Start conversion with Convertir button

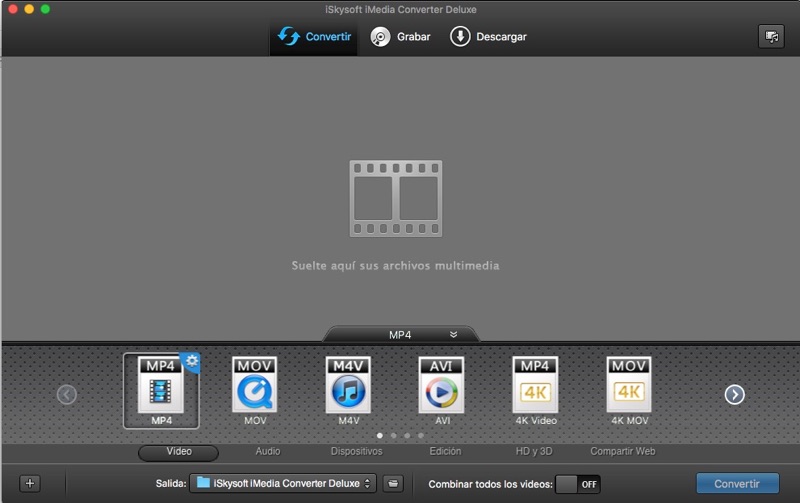tap(737, 483)
